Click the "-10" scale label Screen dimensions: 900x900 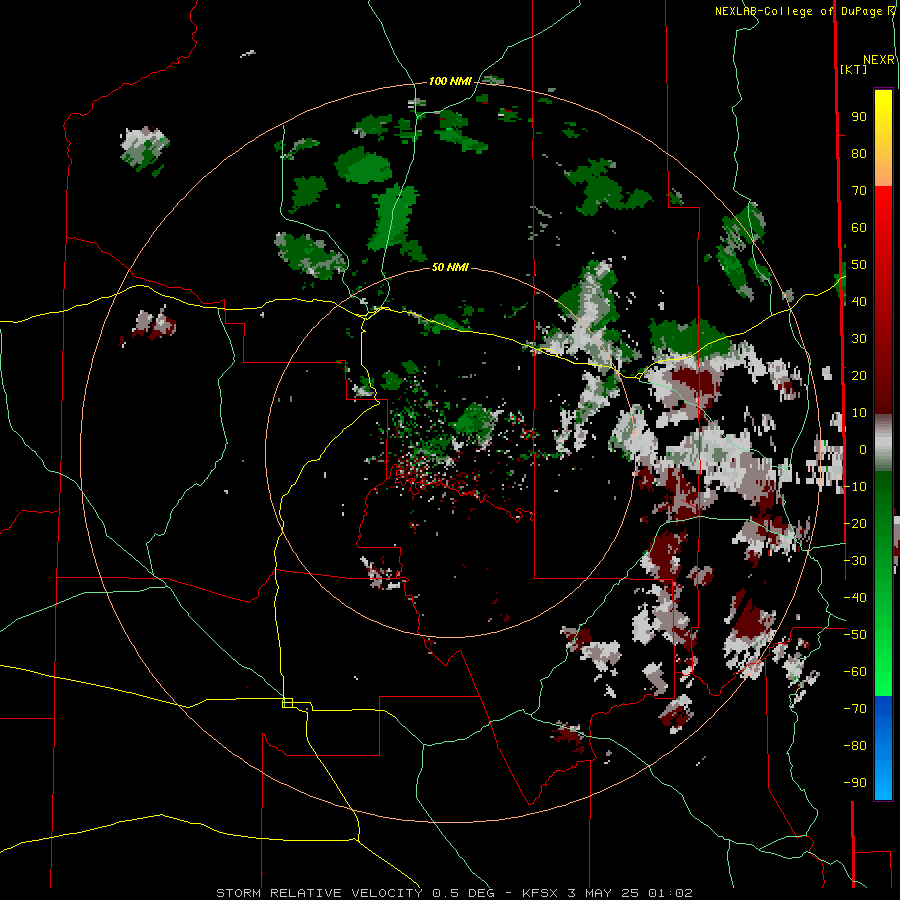[x=855, y=487]
